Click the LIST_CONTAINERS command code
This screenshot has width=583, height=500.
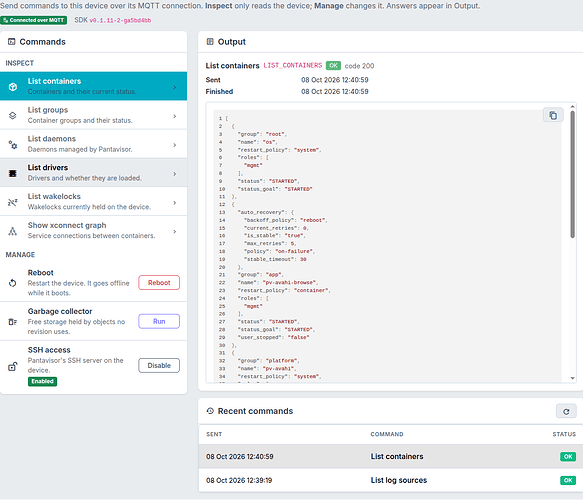pos(293,65)
